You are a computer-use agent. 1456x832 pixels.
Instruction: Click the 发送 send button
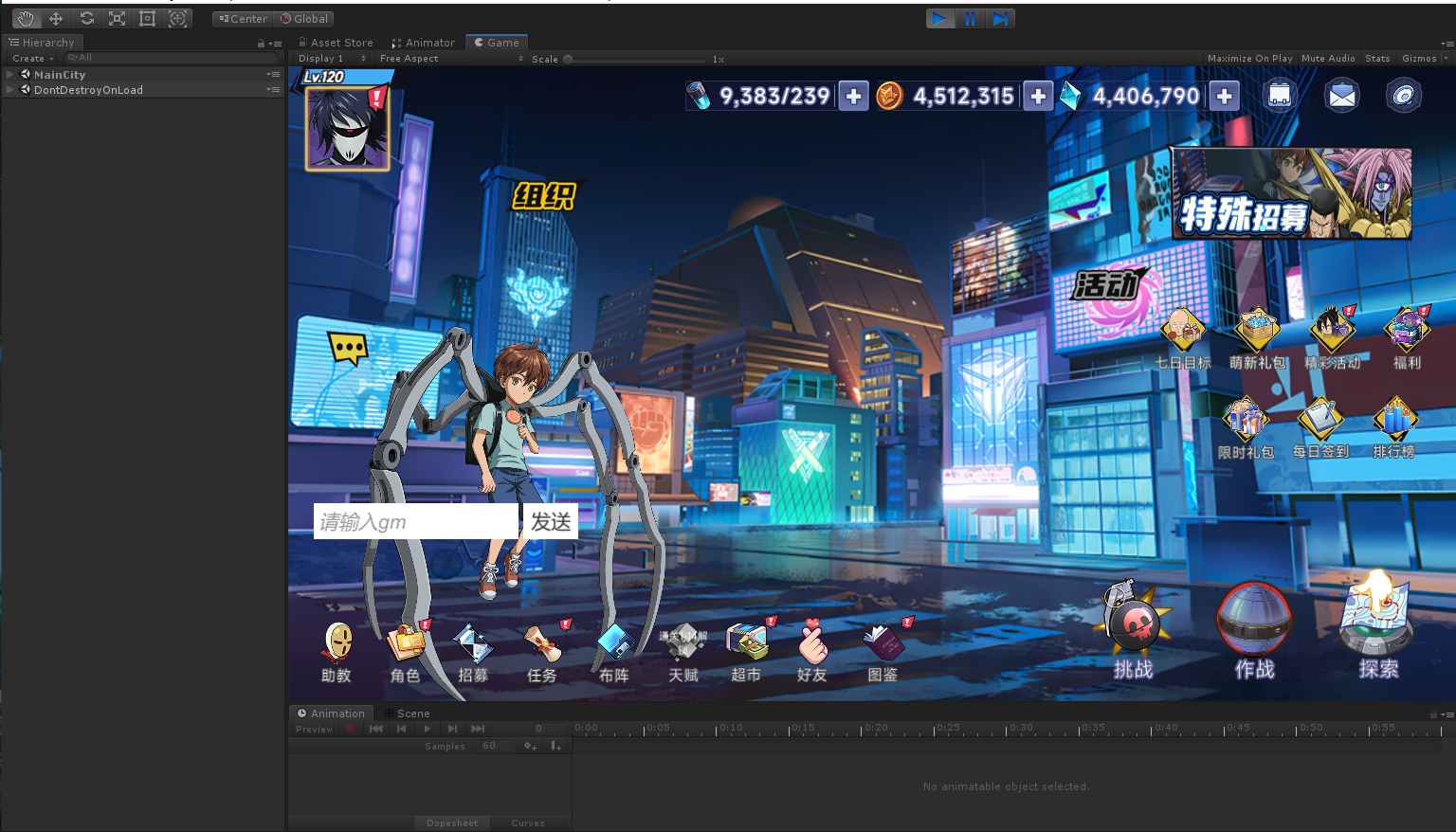[551, 521]
